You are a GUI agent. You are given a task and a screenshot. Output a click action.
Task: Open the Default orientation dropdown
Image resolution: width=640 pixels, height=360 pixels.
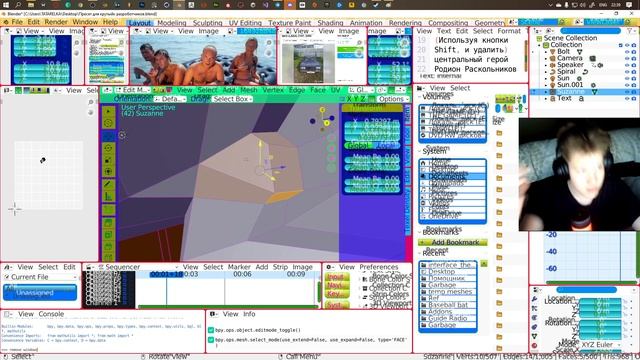point(170,99)
